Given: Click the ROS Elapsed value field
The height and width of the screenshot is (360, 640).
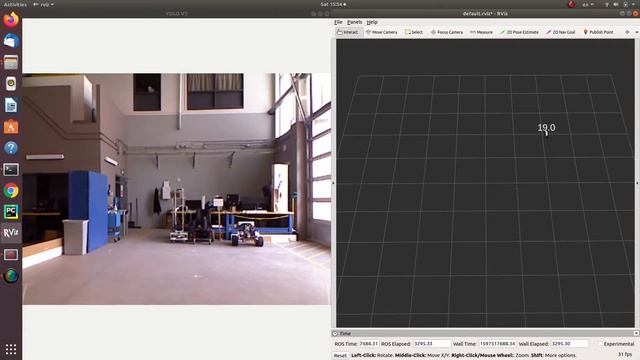Looking at the screenshot, I should 432,344.
